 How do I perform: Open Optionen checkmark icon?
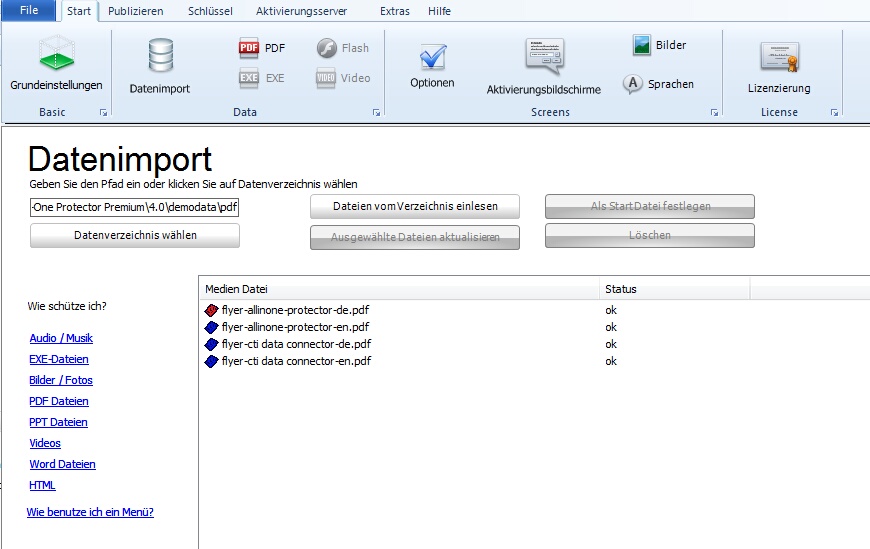432,57
